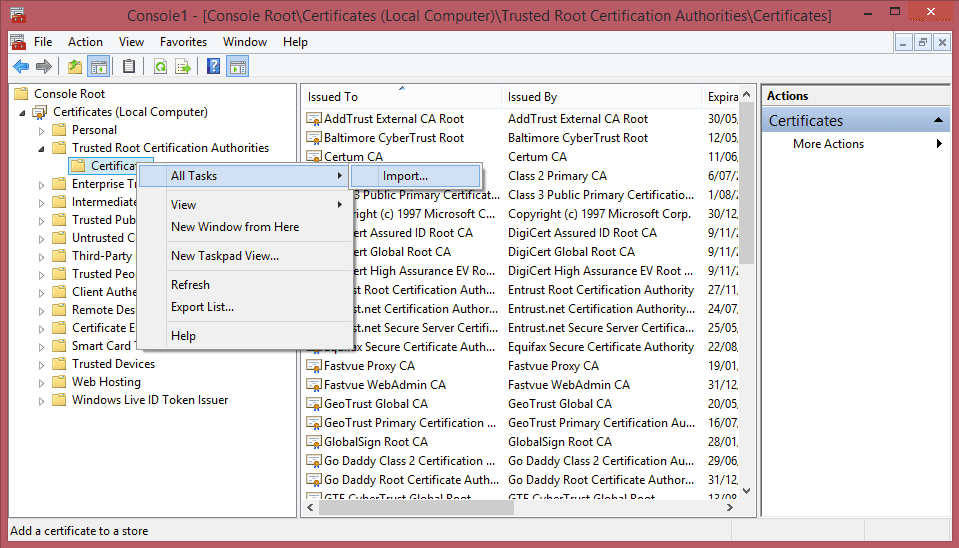Image resolution: width=959 pixels, height=548 pixels.
Task: Choose Export List... in the context menu
Action: pyautogui.click(x=245, y=307)
